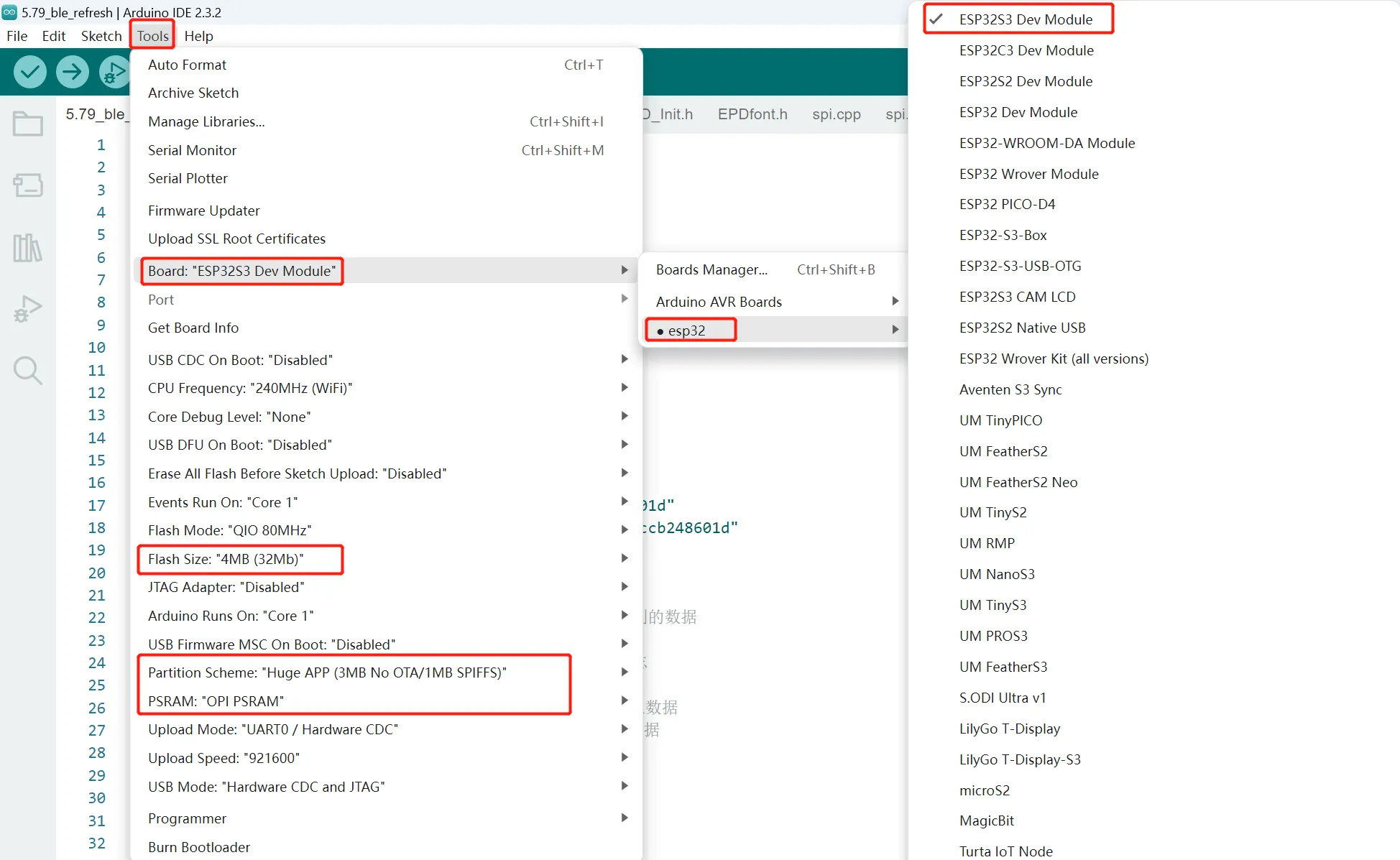The image size is (1400, 860).
Task: Open the Library Manager sidebar icon
Action: pyautogui.click(x=28, y=248)
